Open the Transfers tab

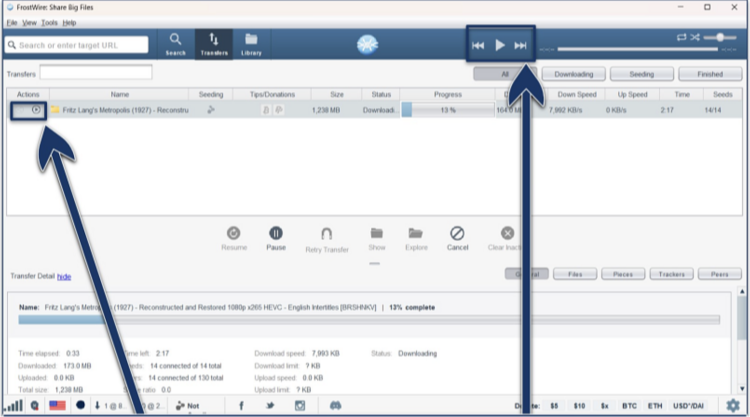click(x=214, y=44)
